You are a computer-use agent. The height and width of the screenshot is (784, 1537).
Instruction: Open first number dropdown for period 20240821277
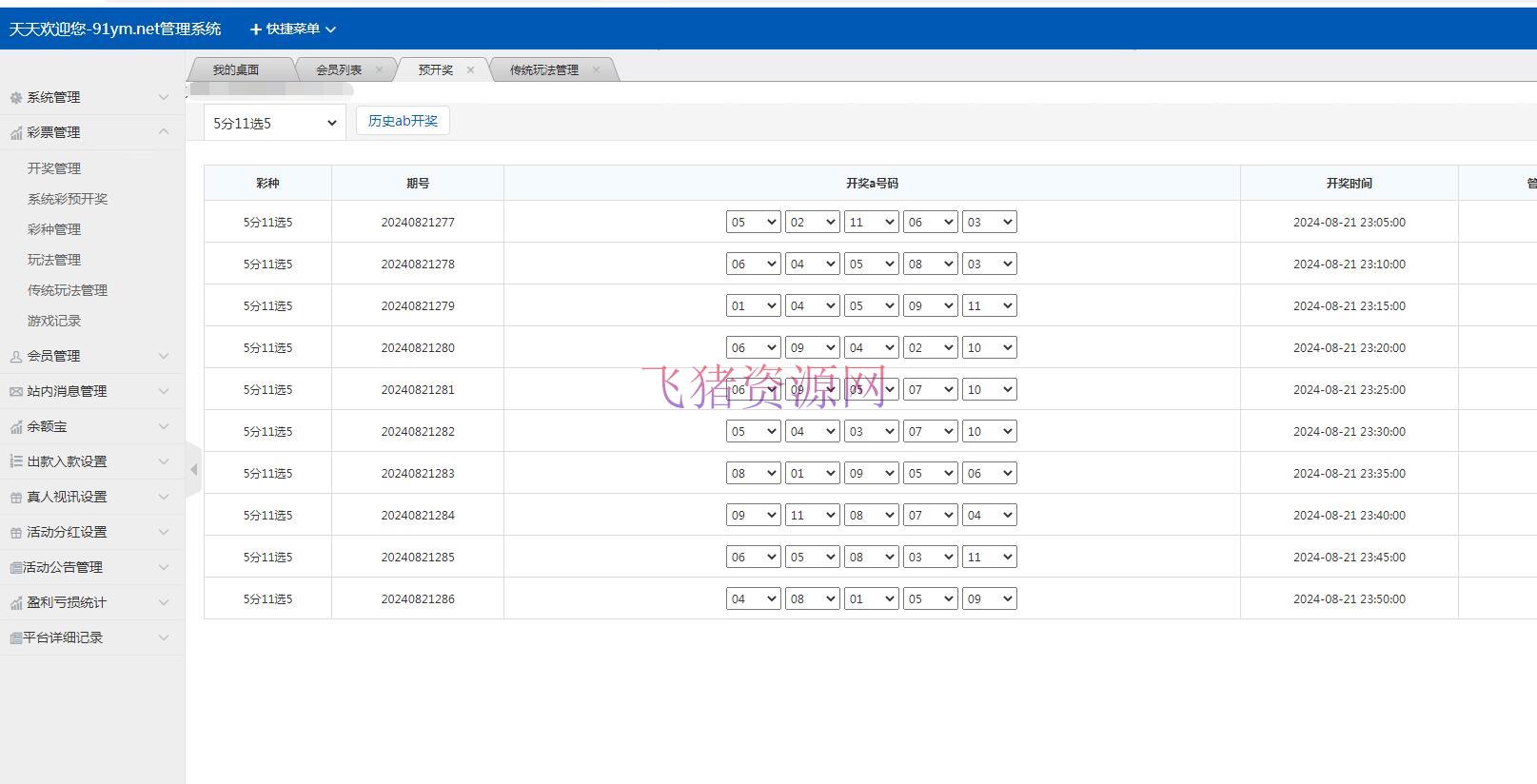pos(753,222)
